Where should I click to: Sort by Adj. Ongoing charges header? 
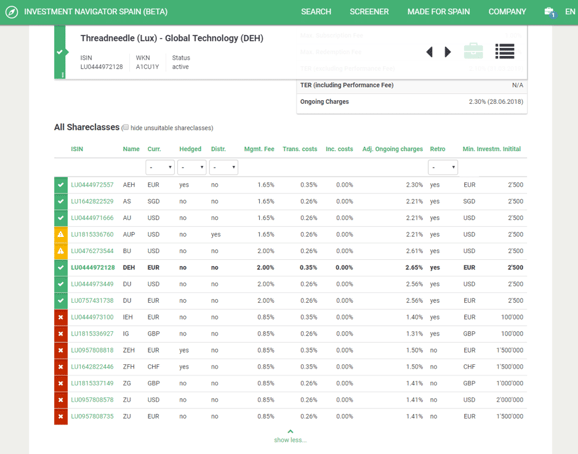[393, 149]
